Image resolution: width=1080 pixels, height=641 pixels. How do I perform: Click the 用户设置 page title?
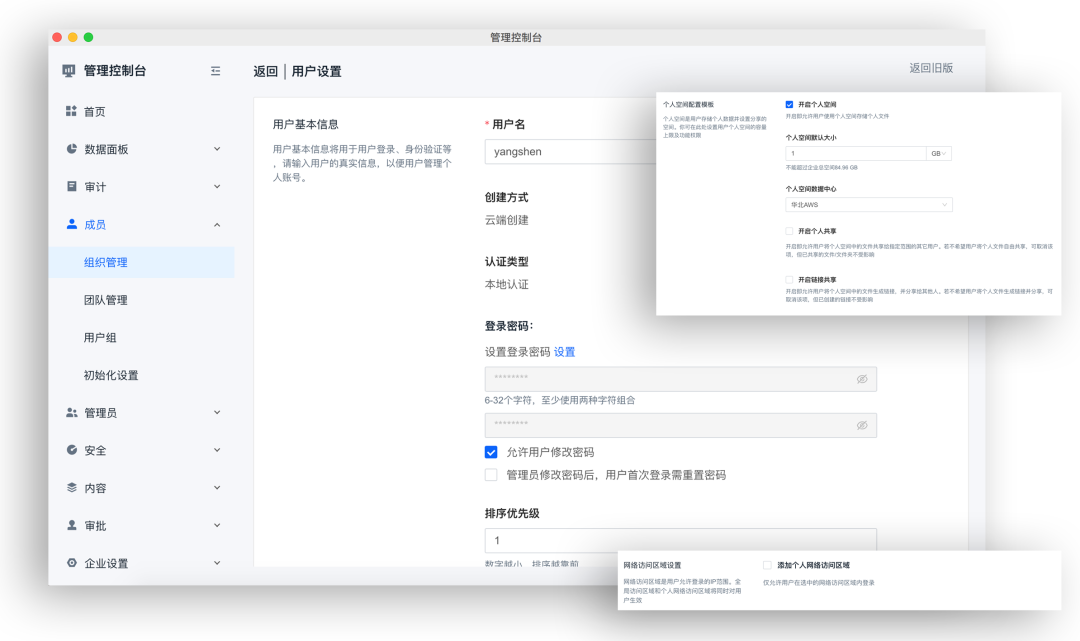click(x=316, y=72)
